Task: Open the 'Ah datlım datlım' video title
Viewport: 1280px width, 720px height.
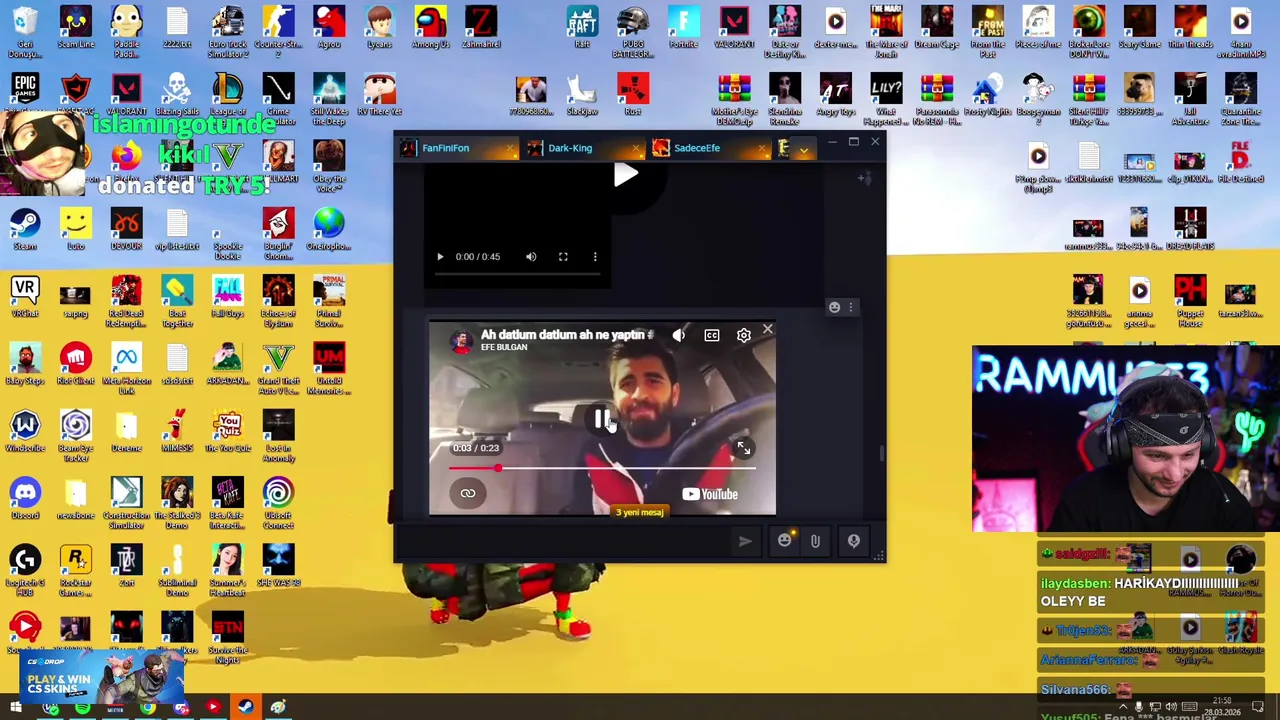Action: click(566, 335)
